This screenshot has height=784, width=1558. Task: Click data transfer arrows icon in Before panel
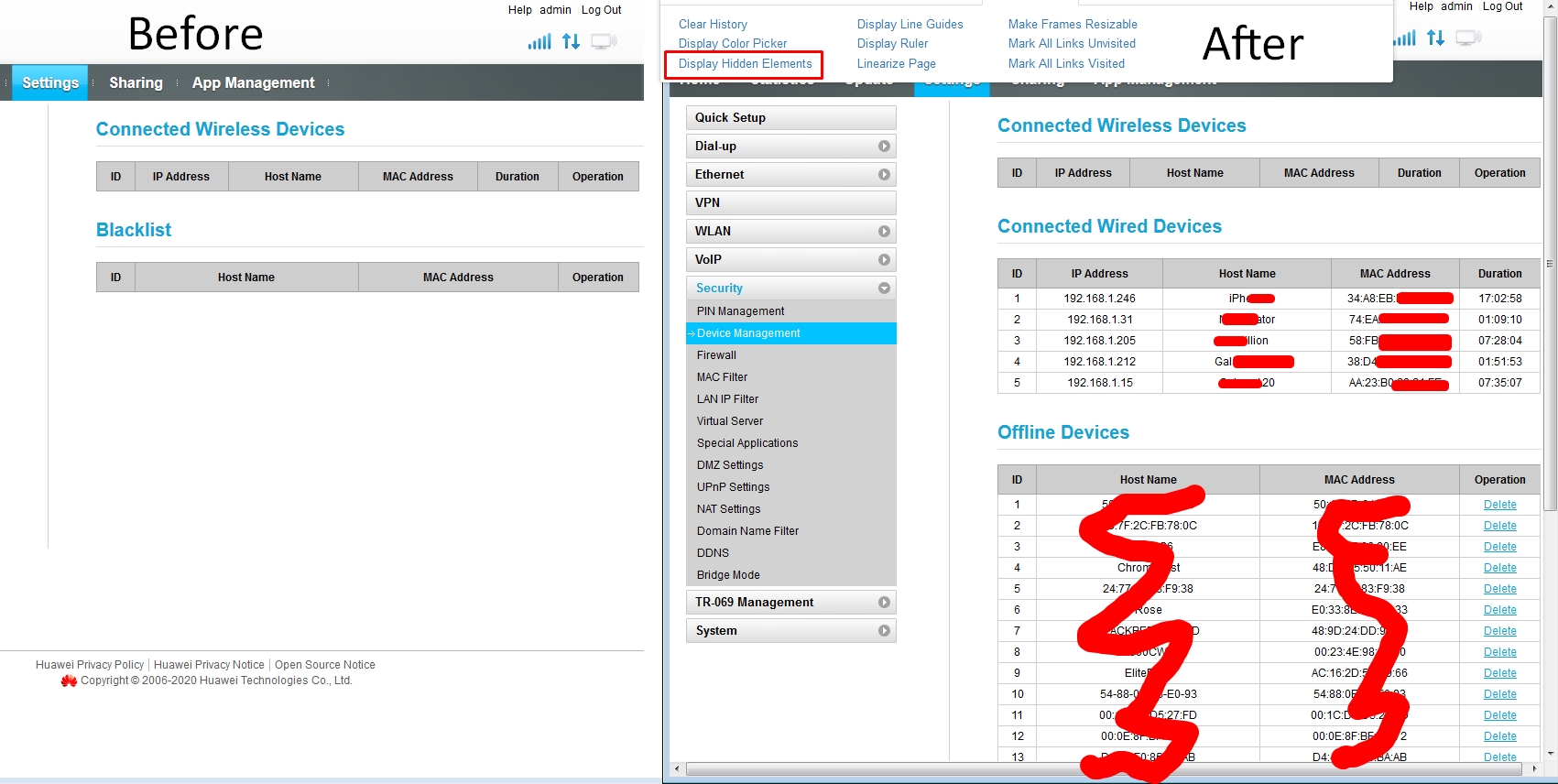tap(571, 41)
